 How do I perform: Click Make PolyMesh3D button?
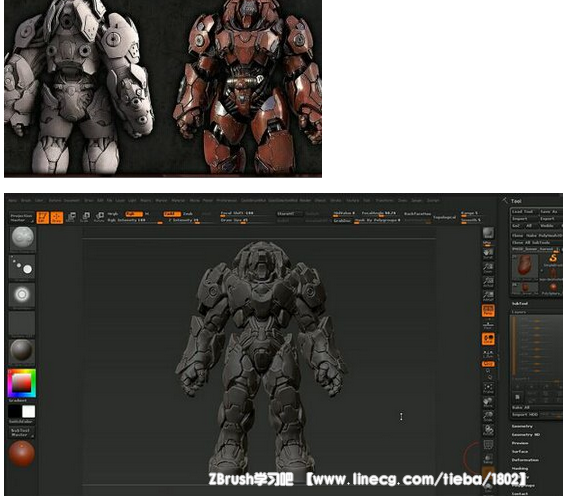coord(544,235)
